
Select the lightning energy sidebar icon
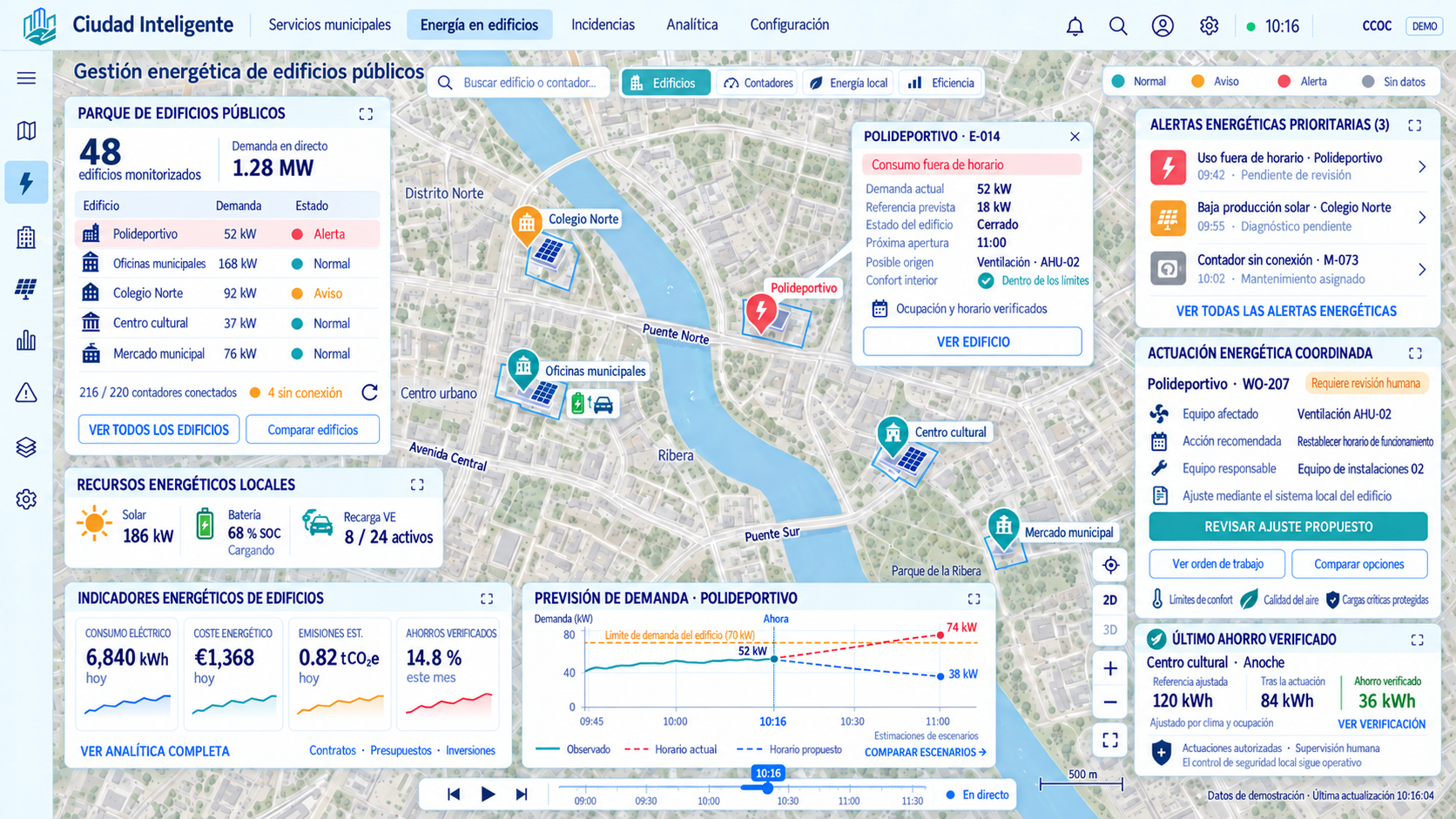pyautogui.click(x=26, y=183)
